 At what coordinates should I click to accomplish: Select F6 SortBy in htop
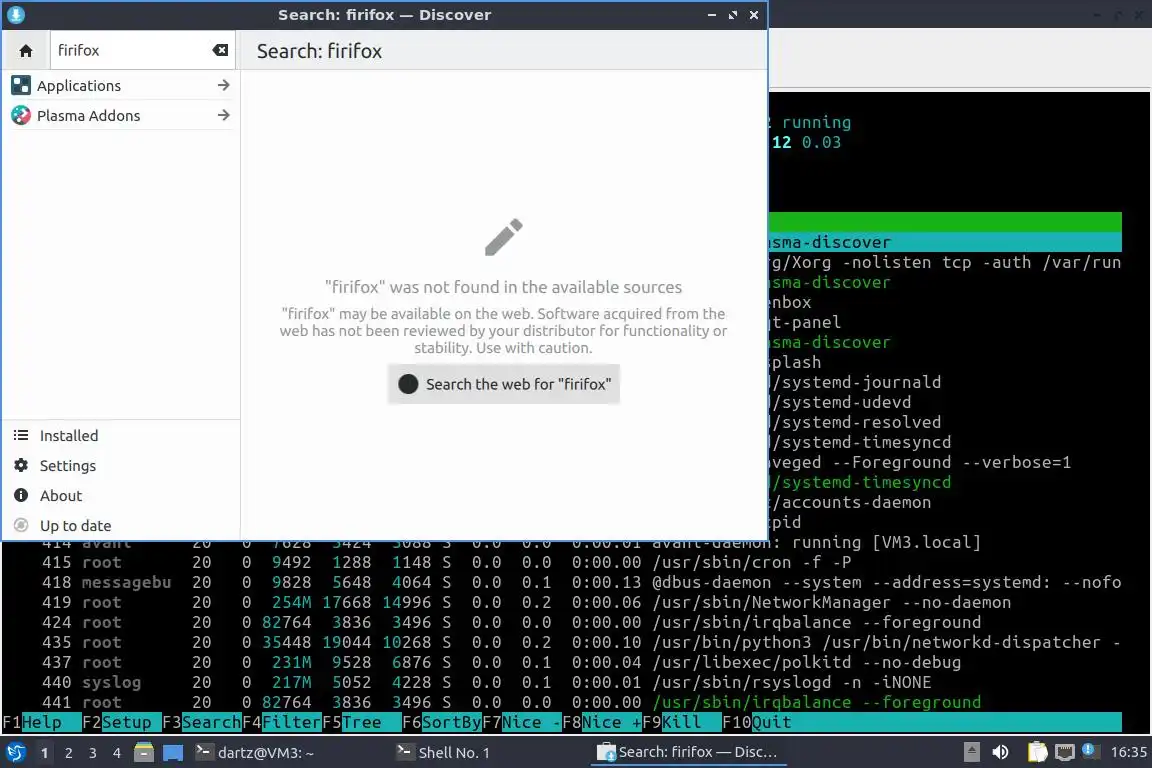pos(442,722)
